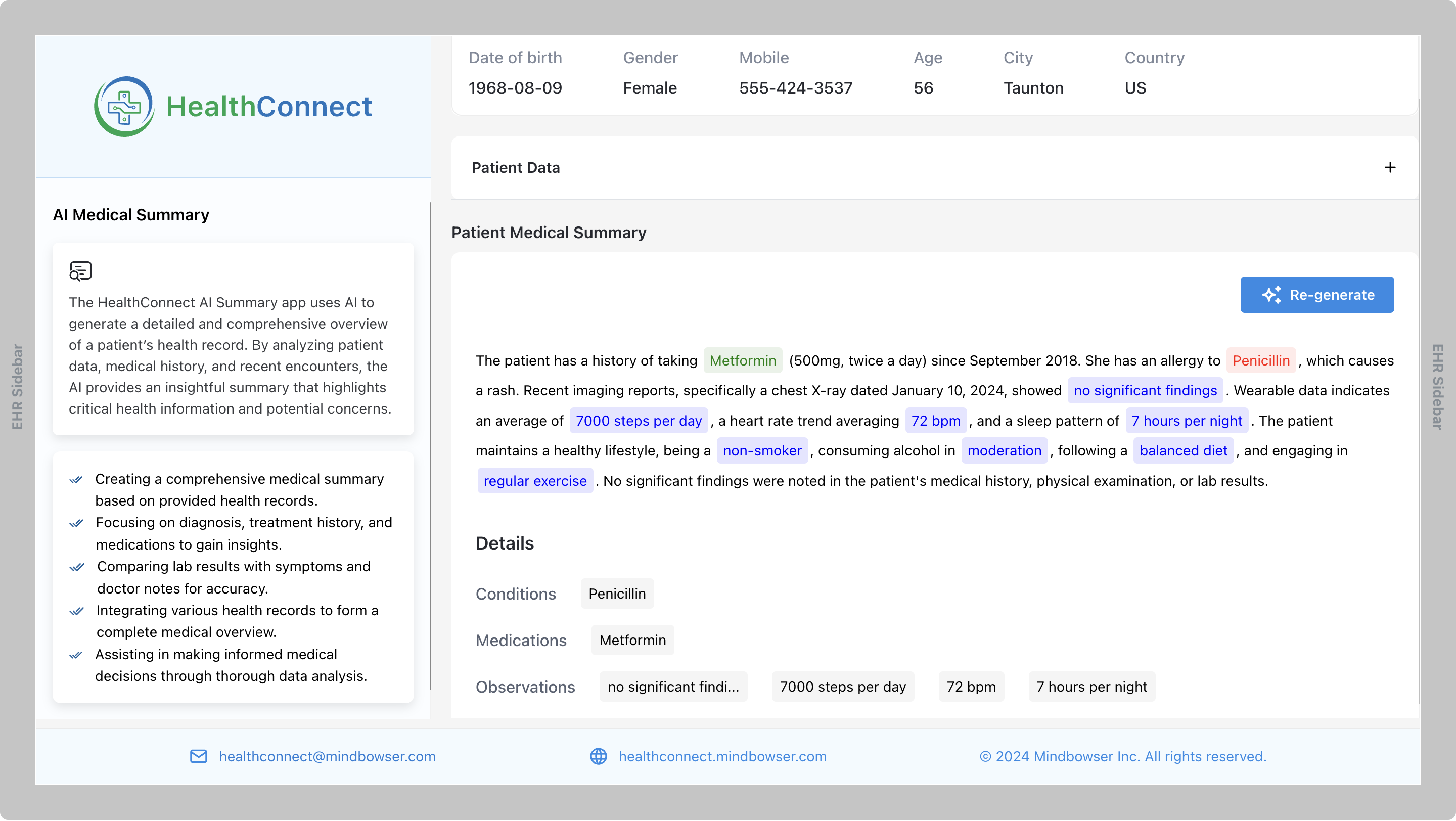Click the mail envelope icon in footer
Image resolution: width=1456 pixels, height=821 pixels.
(x=198, y=756)
